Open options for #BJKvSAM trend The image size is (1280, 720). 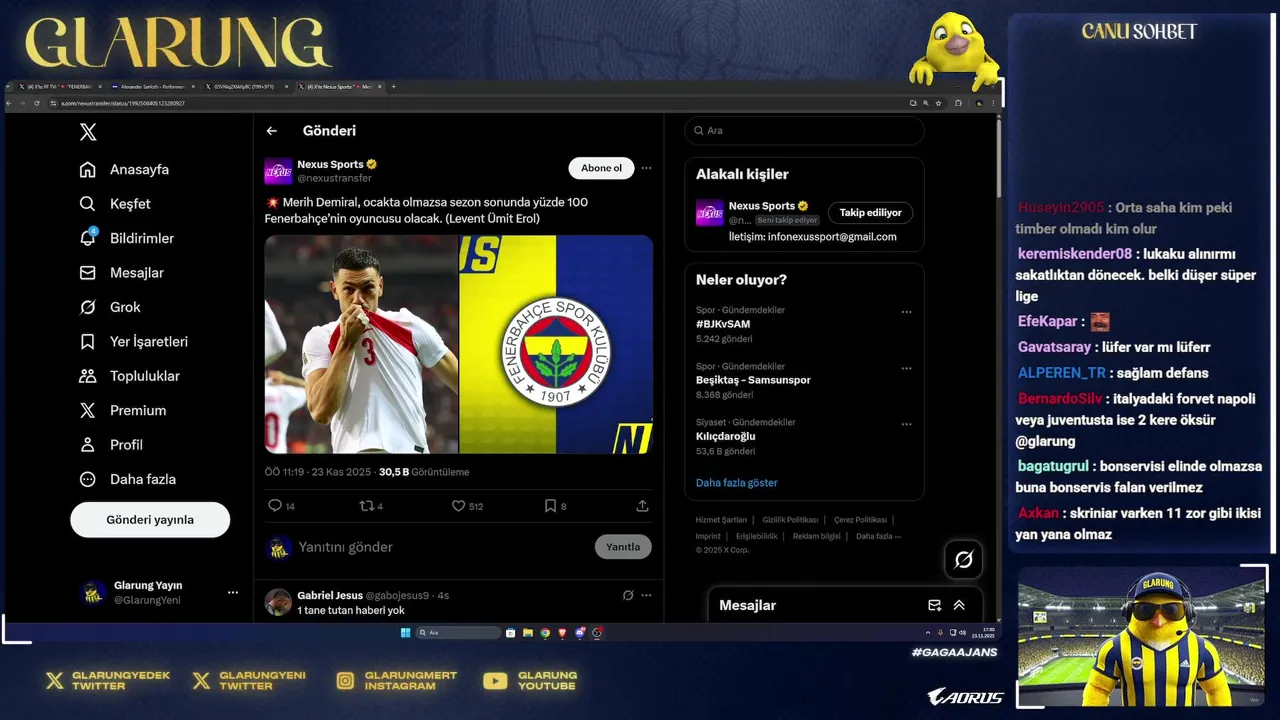point(906,312)
